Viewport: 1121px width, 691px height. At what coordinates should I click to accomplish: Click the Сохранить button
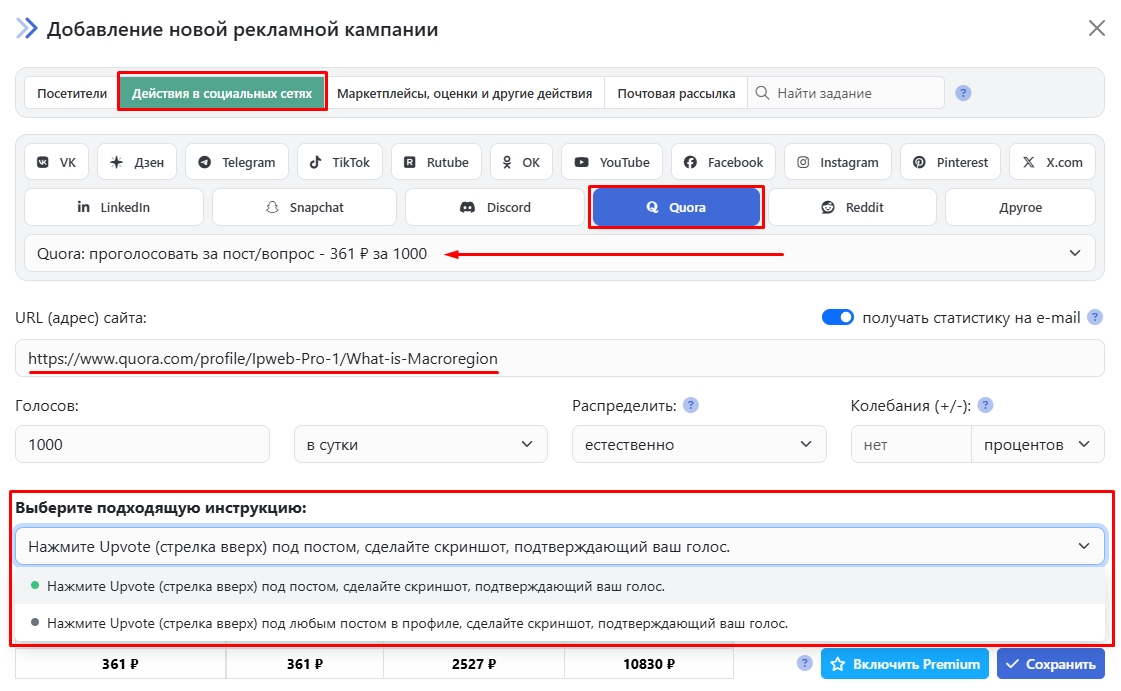point(1050,664)
